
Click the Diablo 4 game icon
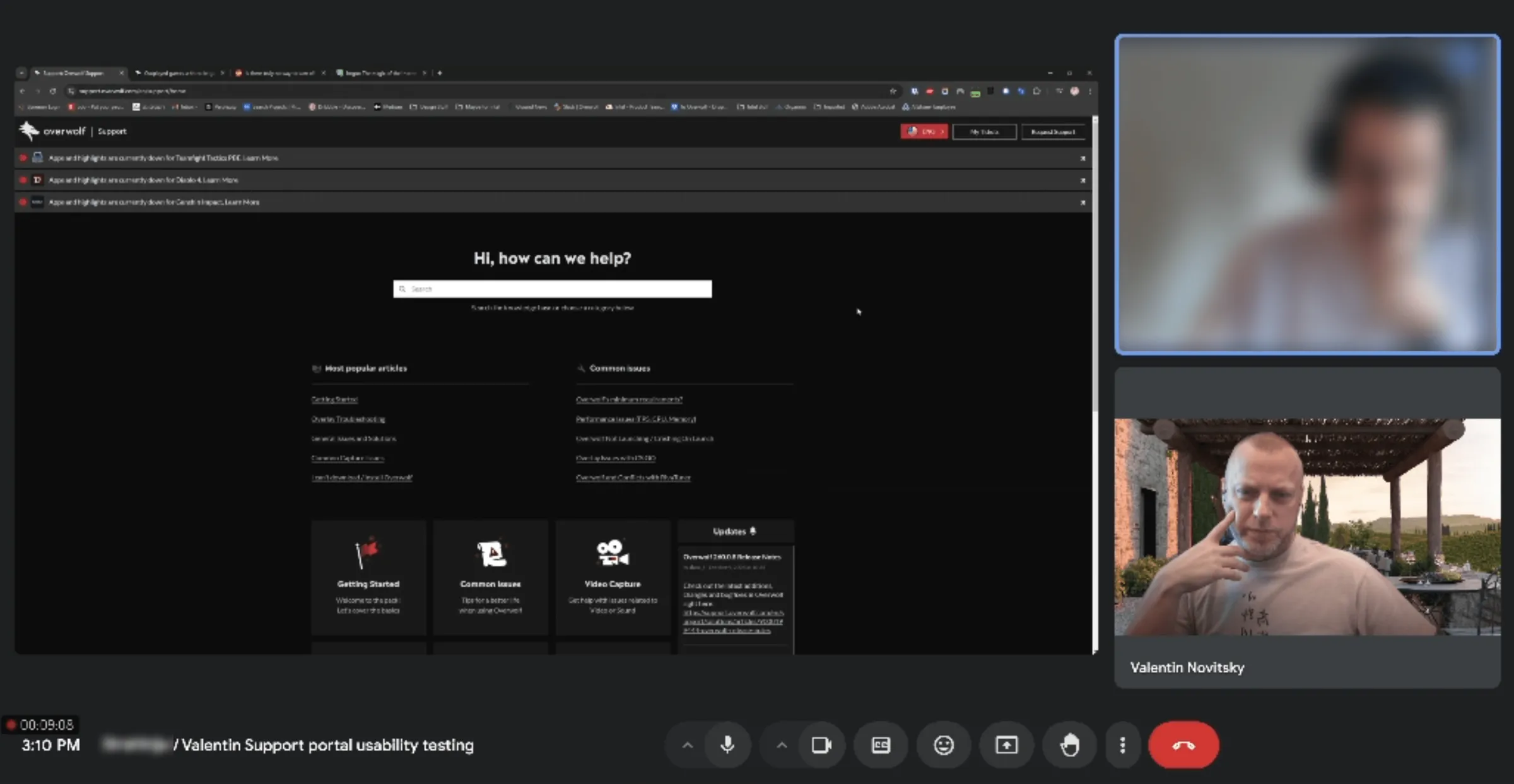37,180
